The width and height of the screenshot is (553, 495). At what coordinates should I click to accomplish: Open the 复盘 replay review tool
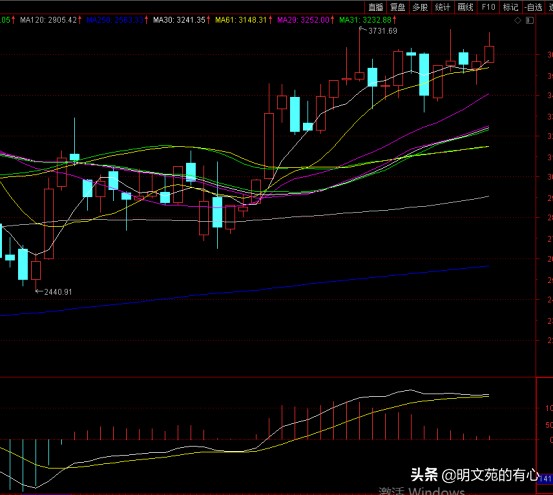tap(398, 7)
